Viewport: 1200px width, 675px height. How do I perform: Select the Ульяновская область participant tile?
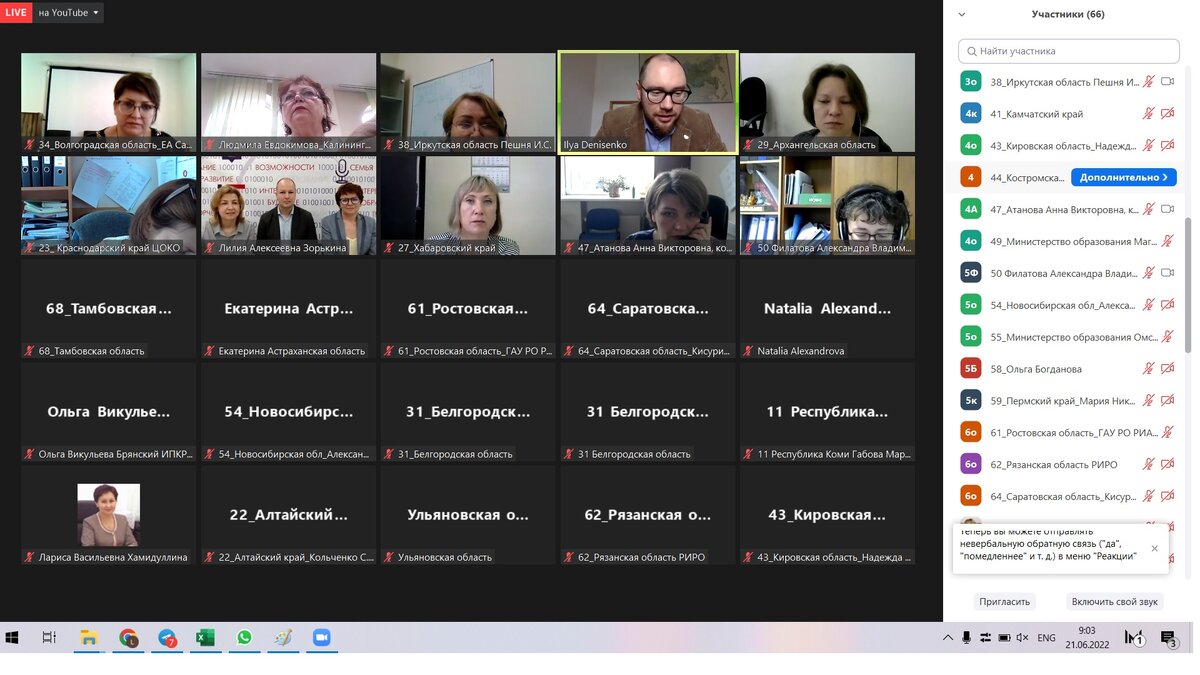(x=468, y=515)
